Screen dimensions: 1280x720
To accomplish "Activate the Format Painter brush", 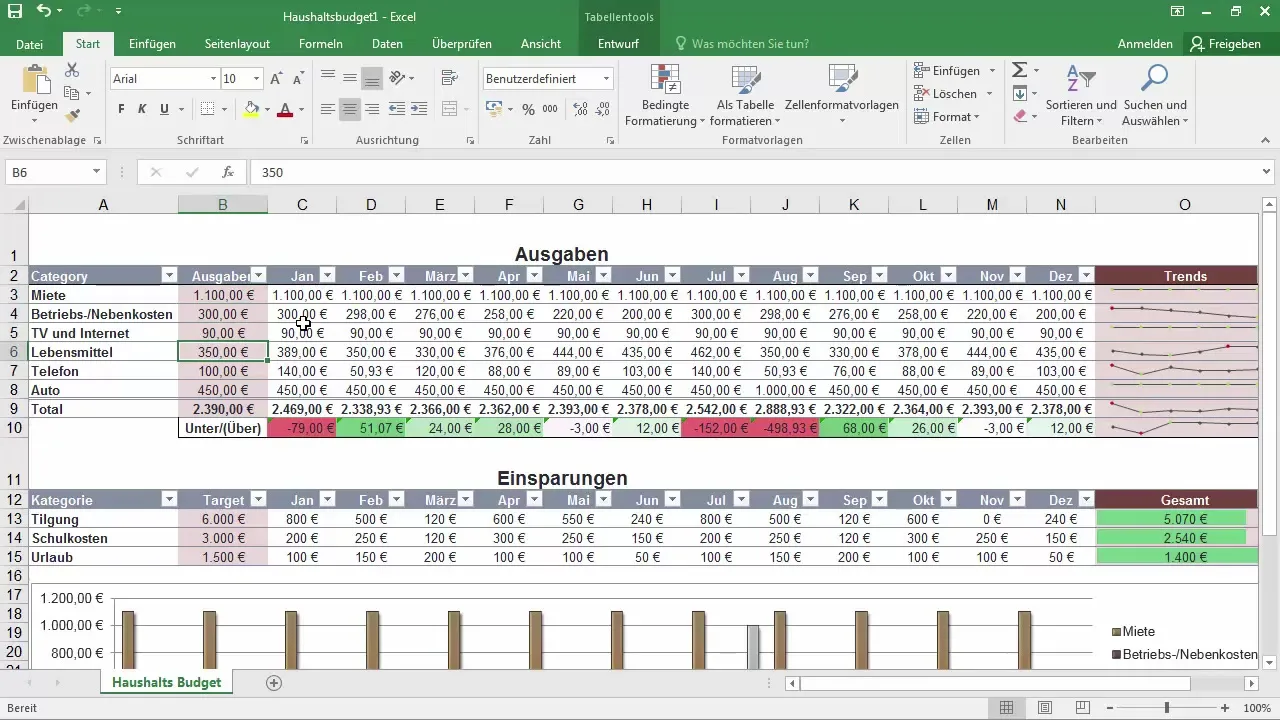I will pyautogui.click(x=72, y=116).
